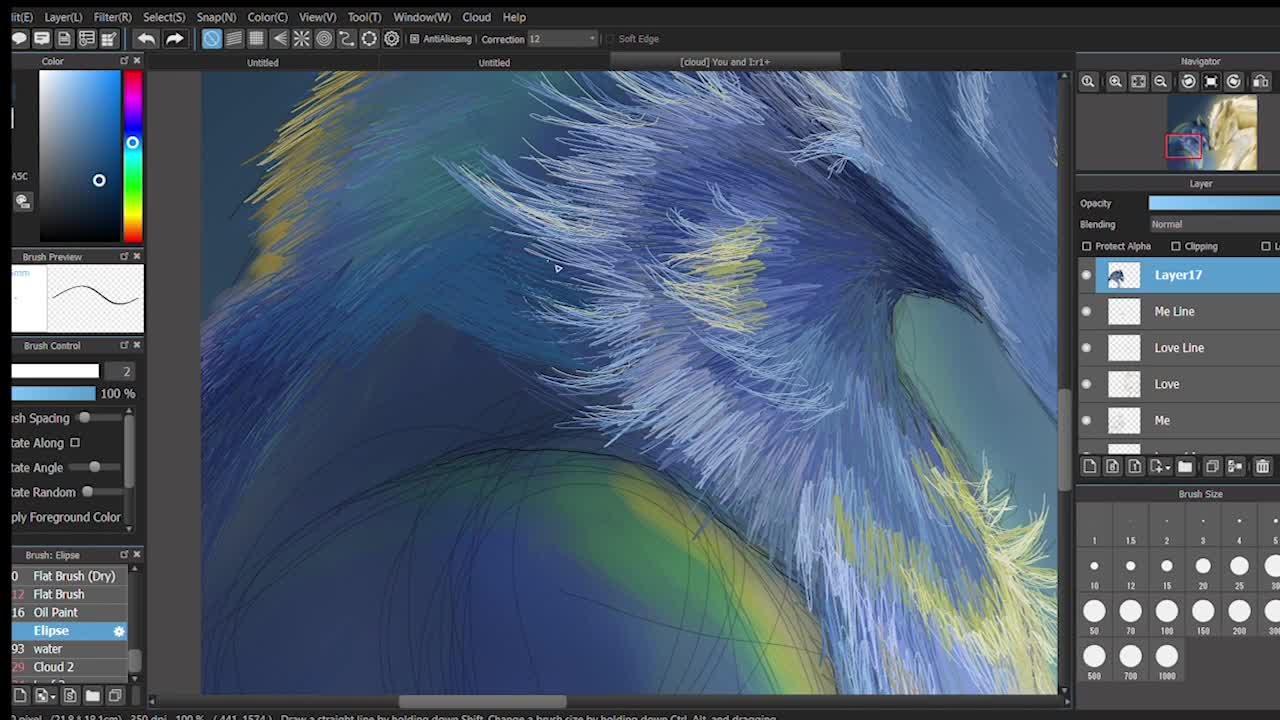This screenshot has width=1280, height=720.
Task: Click the speech bubble toolbar icon
Action: point(19,39)
